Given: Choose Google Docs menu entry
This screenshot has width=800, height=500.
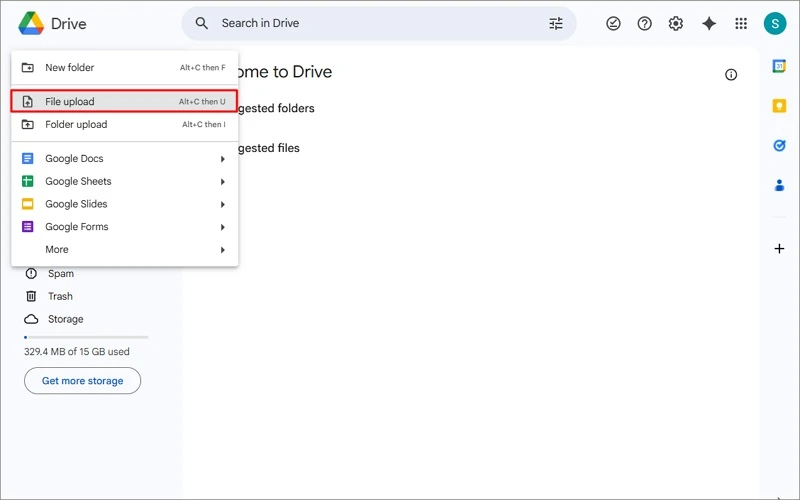Looking at the screenshot, I should click(x=124, y=159).
